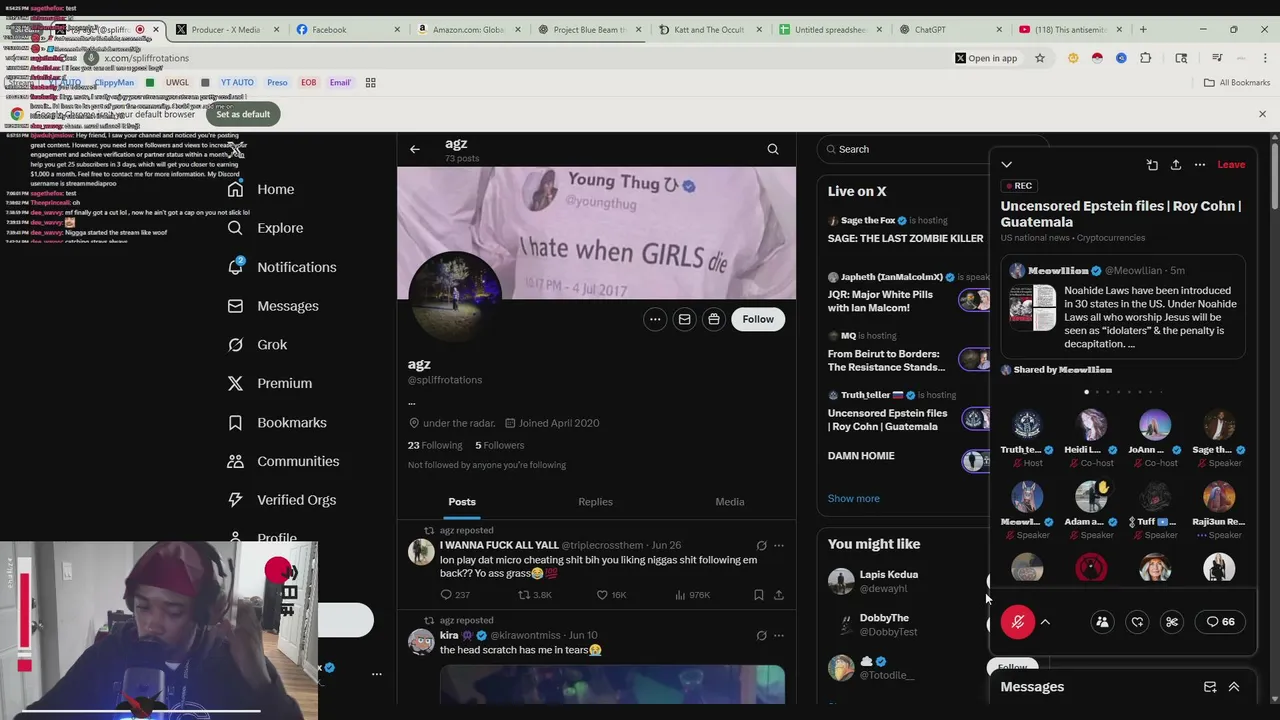
Task: Click the Home house icon
Action: [x=235, y=189]
